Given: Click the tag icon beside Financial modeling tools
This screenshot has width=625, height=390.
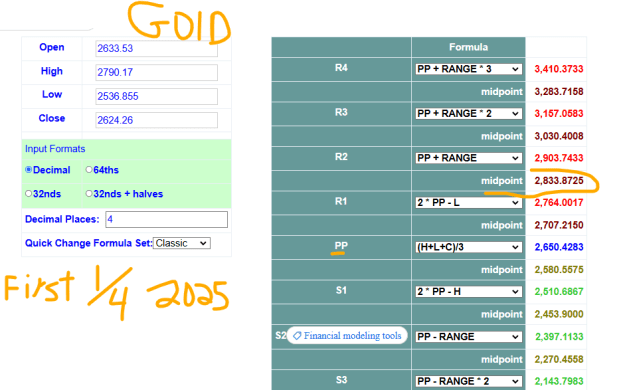Looking at the screenshot, I should tap(297, 336).
